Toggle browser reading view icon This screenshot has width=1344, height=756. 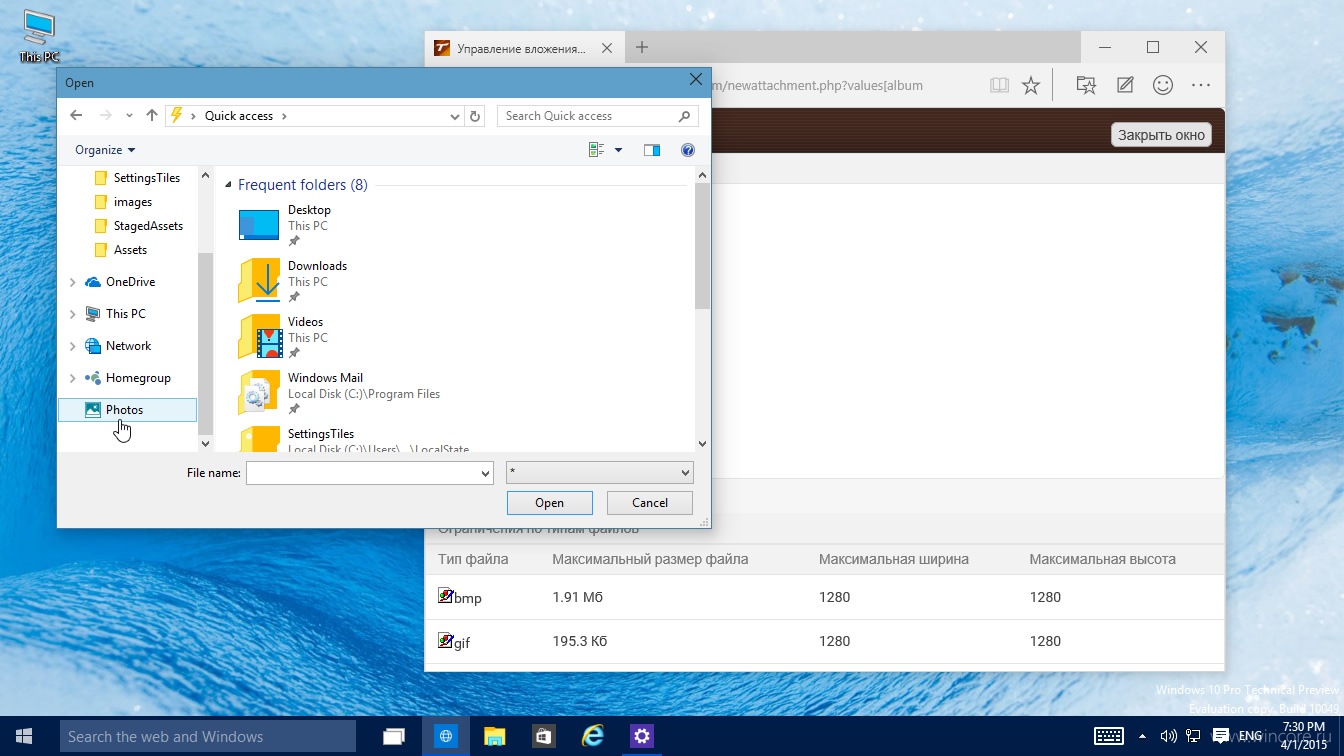(x=999, y=86)
